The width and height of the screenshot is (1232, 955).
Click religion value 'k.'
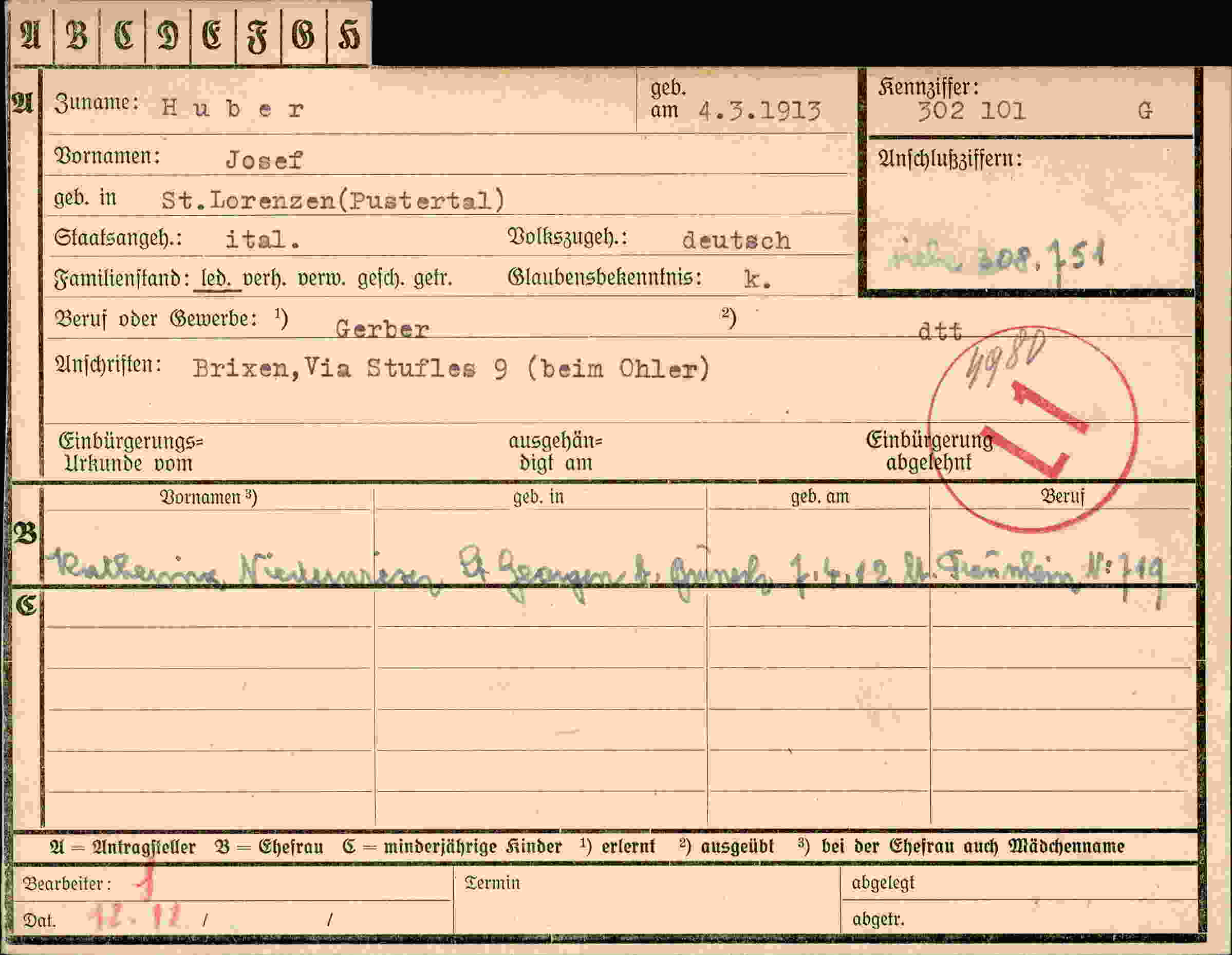point(757,279)
